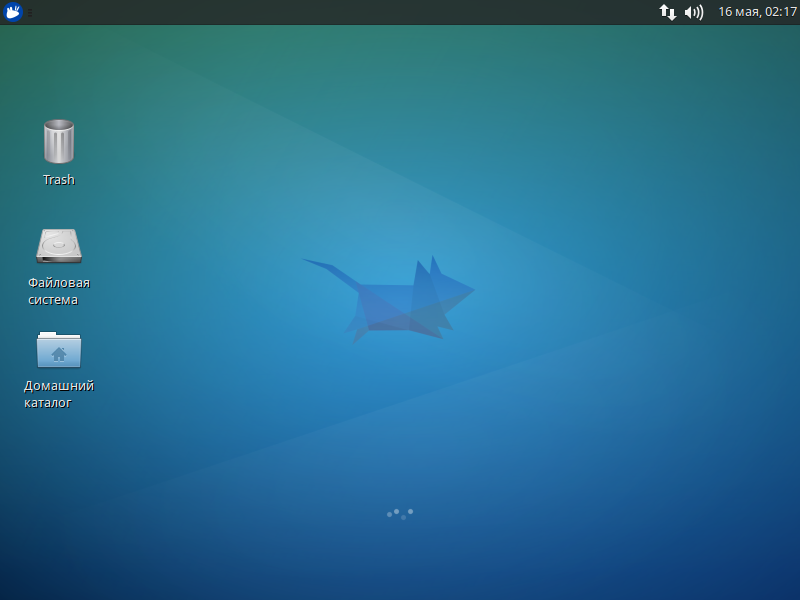Open the volume speaker indicator

(694, 12)
